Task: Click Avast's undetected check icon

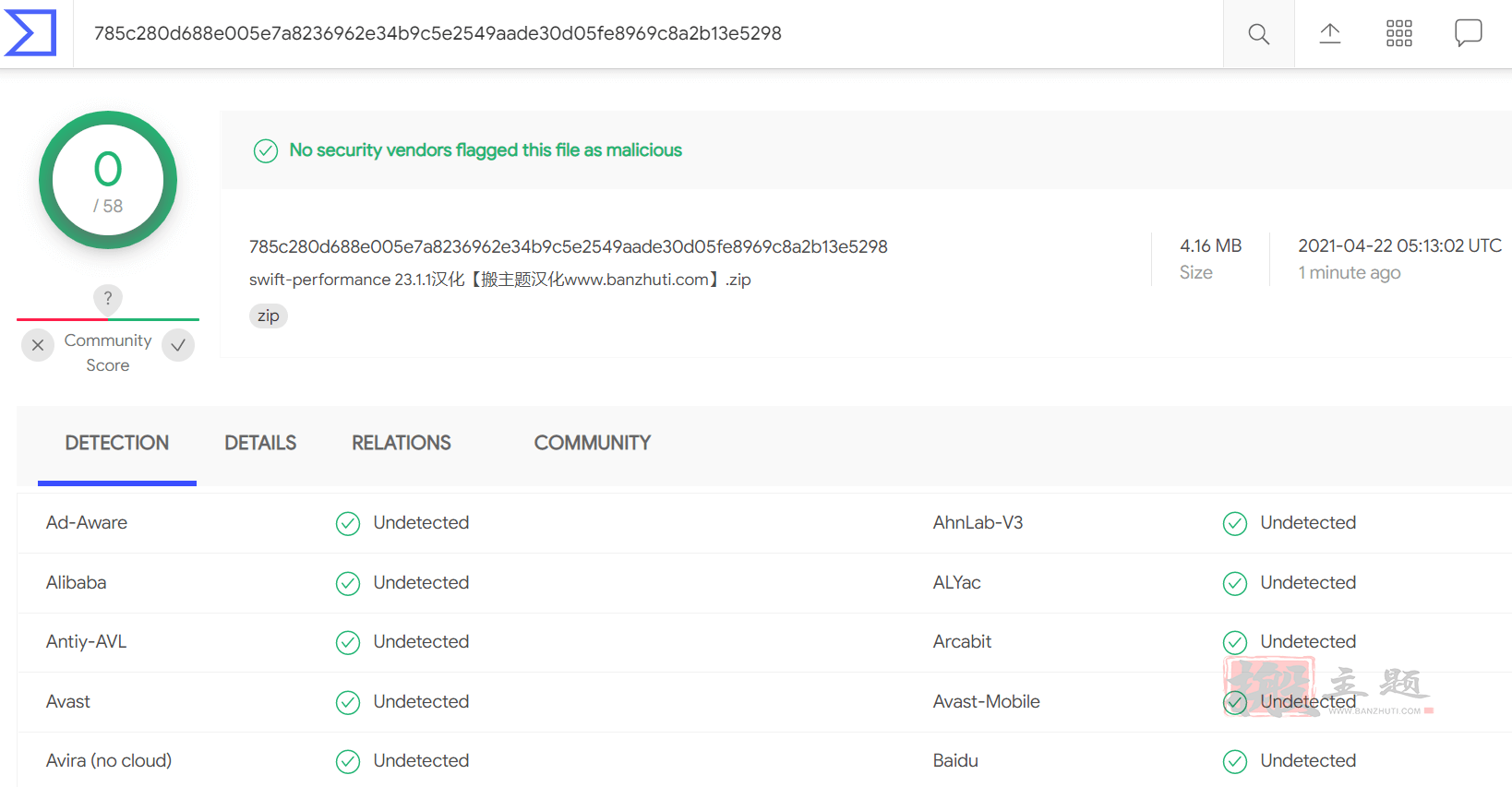Action: [x=348, y=703]
